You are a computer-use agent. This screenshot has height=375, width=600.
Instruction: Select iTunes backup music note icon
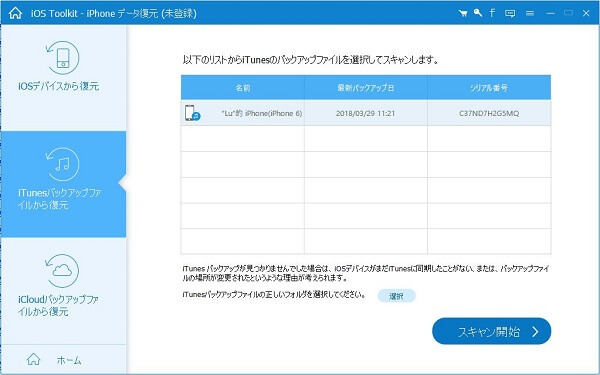coord(62,164)
